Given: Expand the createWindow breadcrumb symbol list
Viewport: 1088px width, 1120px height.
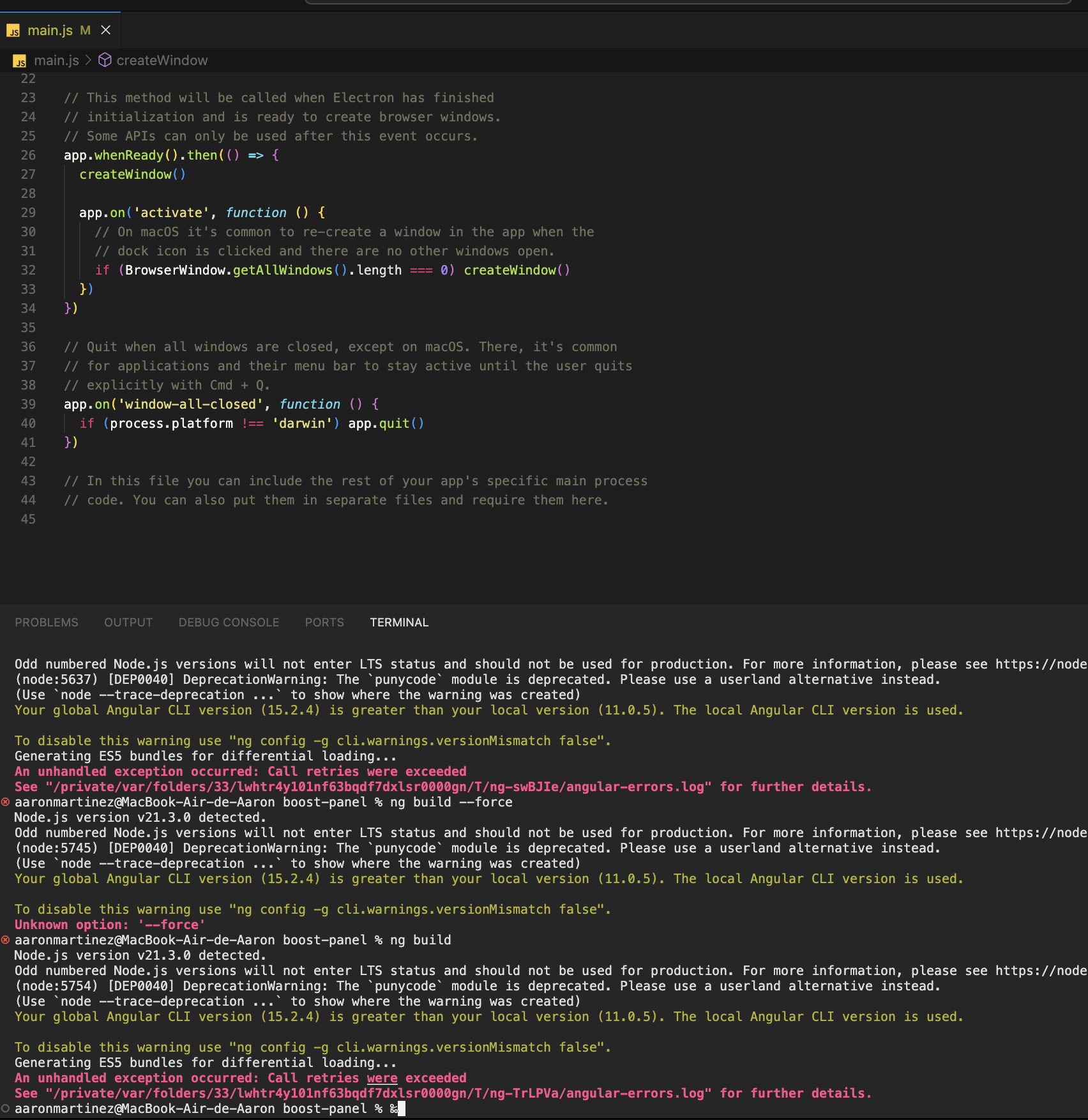Looking at the screenshot, I should [x=162, y=60].
